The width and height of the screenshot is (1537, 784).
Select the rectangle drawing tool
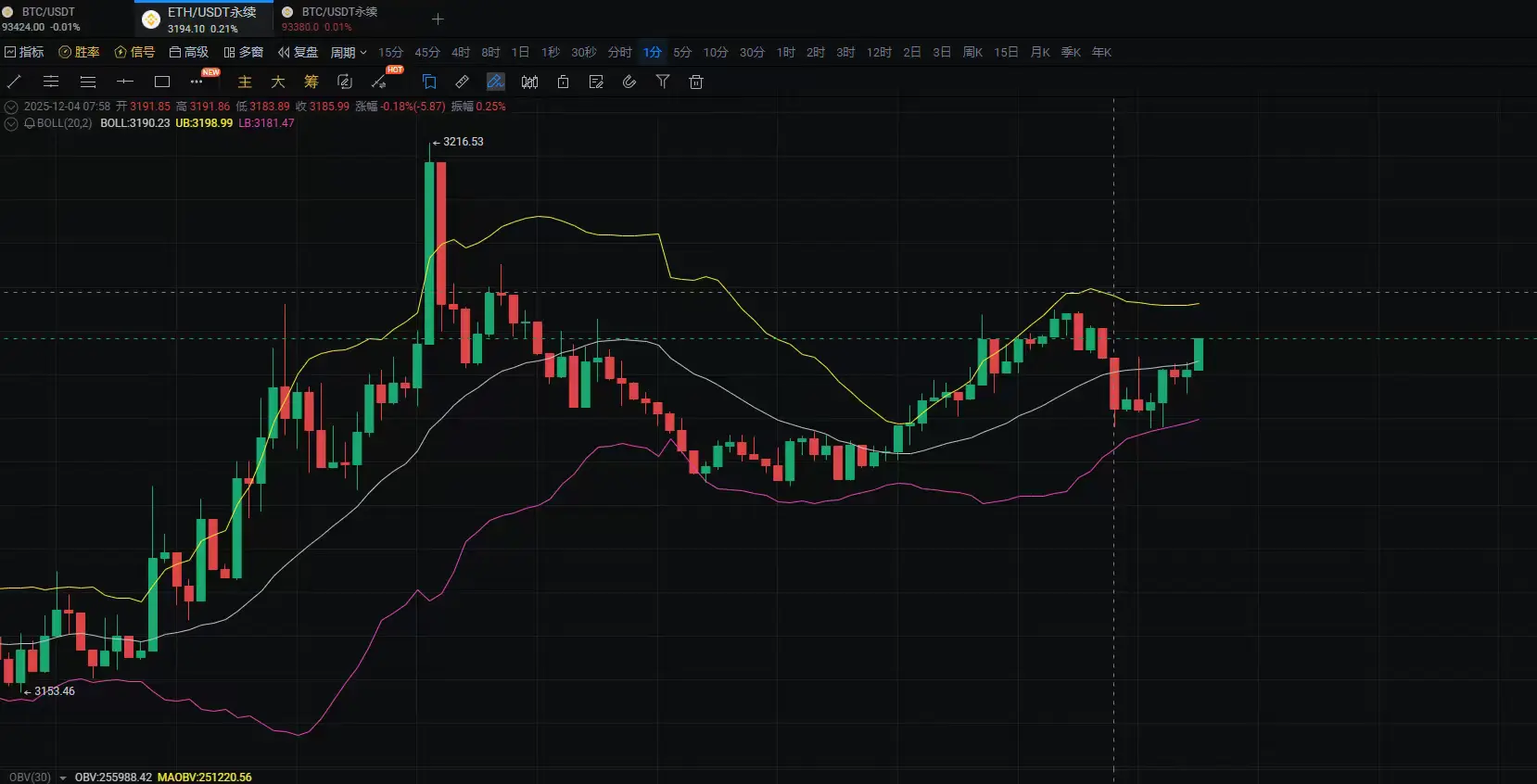[x=162, y=82]
